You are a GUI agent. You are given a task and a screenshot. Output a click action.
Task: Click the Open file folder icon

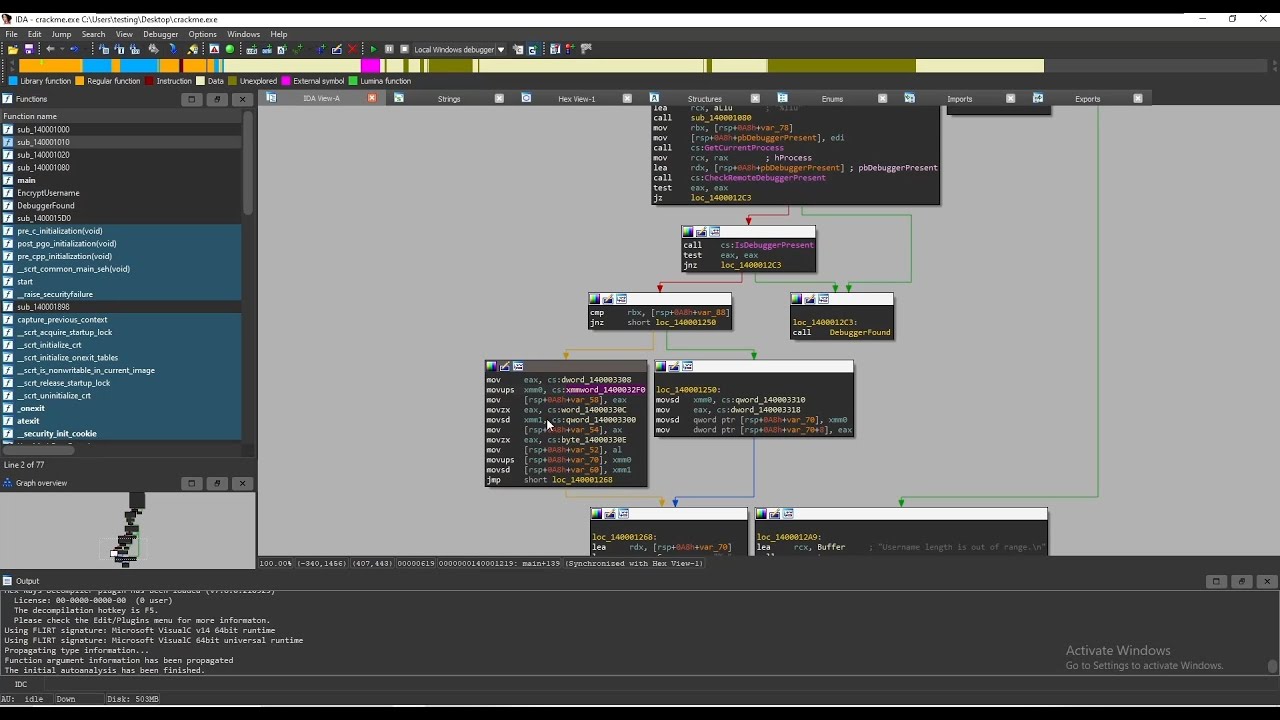(x=13, y=49)
